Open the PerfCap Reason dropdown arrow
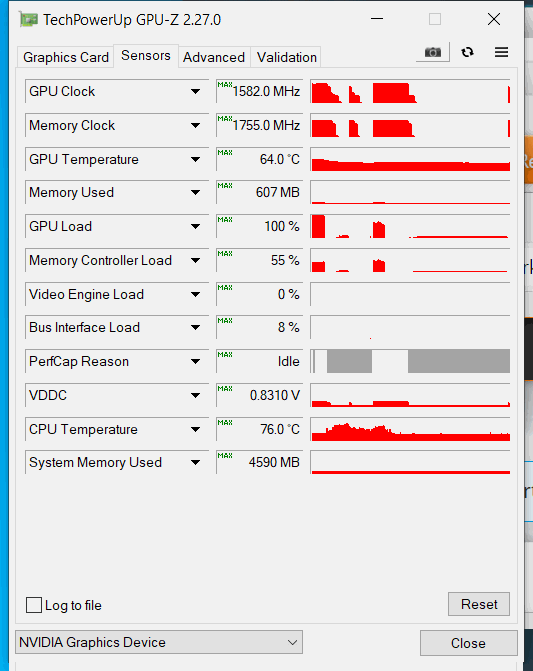533x671 pixels. coord(195,362)
